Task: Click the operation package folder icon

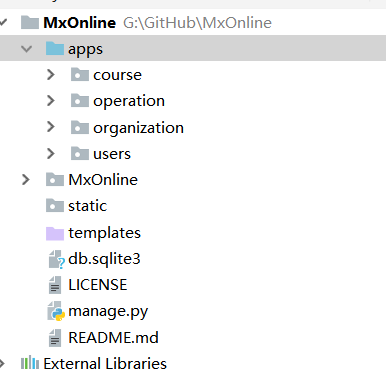Action: tap(80, 101)
